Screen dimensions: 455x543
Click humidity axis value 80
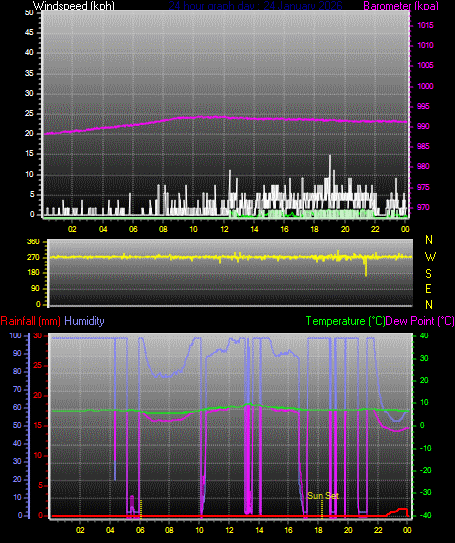click(x=17, y=371)
